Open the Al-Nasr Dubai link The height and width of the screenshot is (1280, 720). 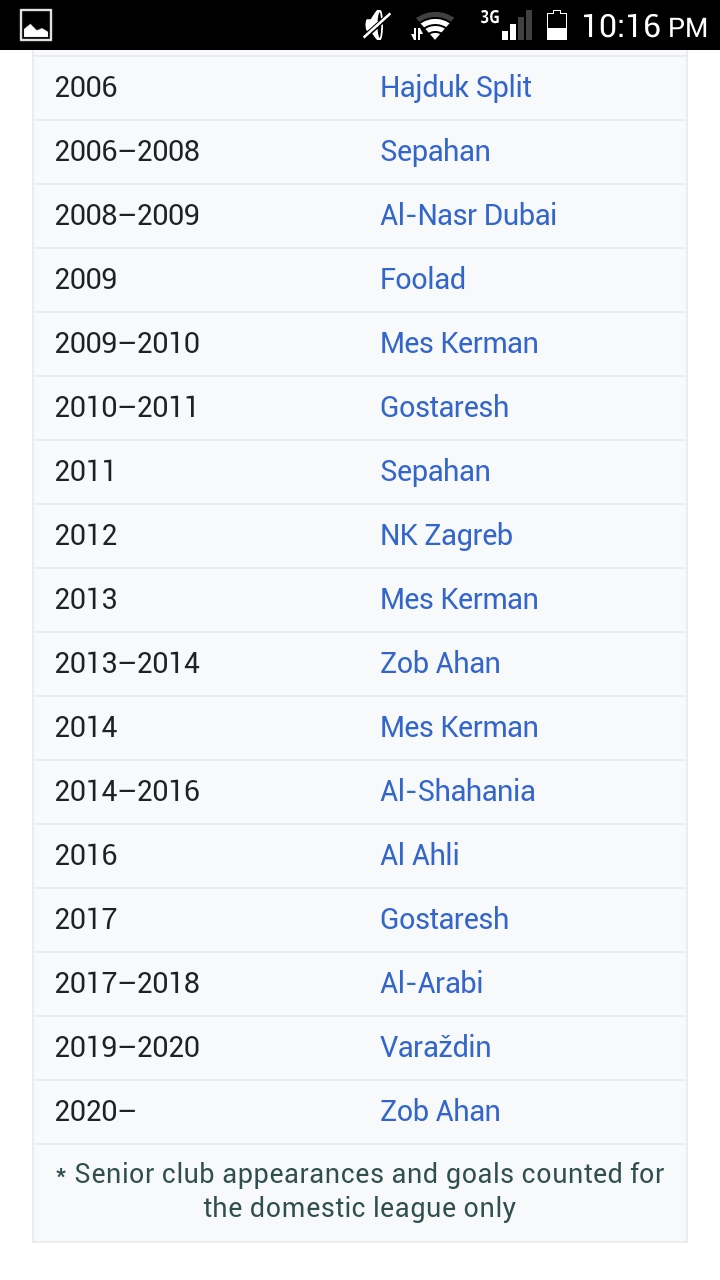tap(468, 215)
